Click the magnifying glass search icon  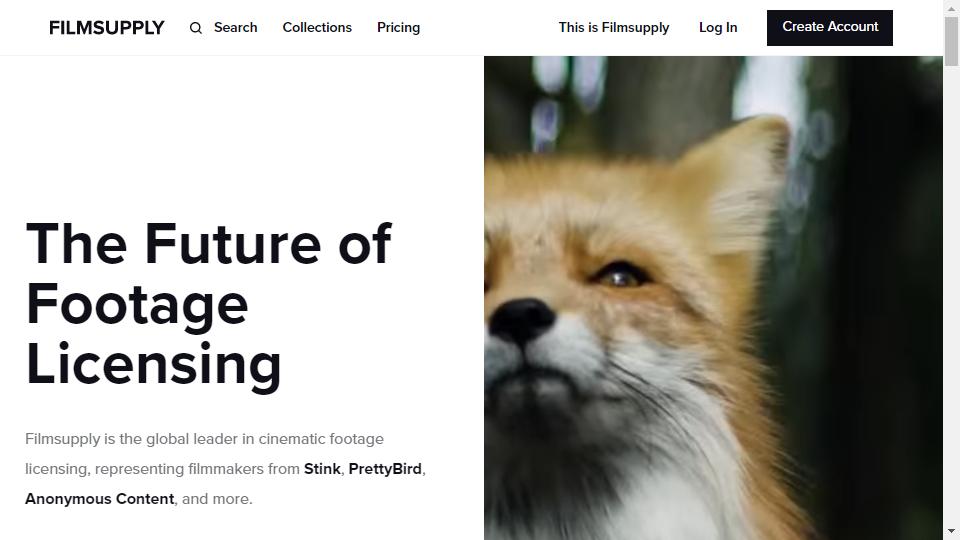coord(195,28)
